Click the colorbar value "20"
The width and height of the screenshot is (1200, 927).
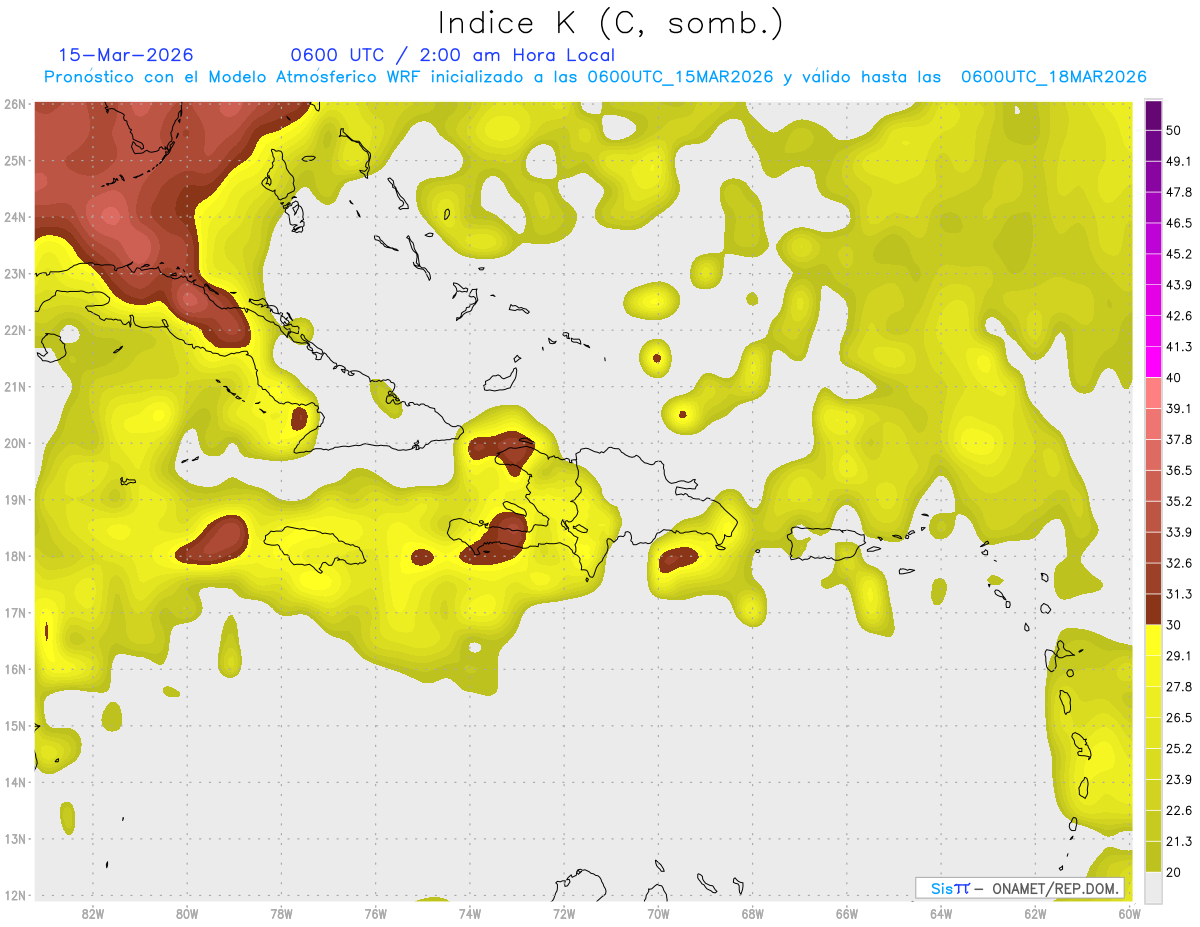[1174, 872]
